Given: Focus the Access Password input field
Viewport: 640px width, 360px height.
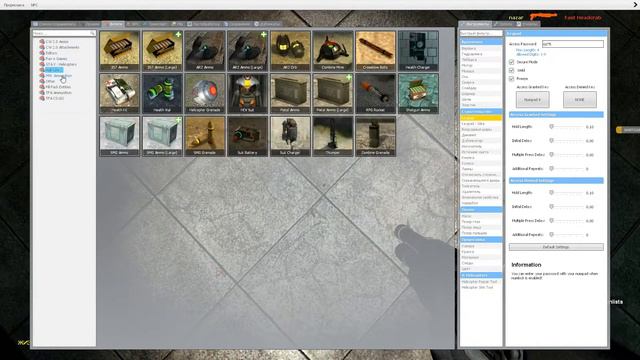Looking at the screenshot, I should (573, 44).
